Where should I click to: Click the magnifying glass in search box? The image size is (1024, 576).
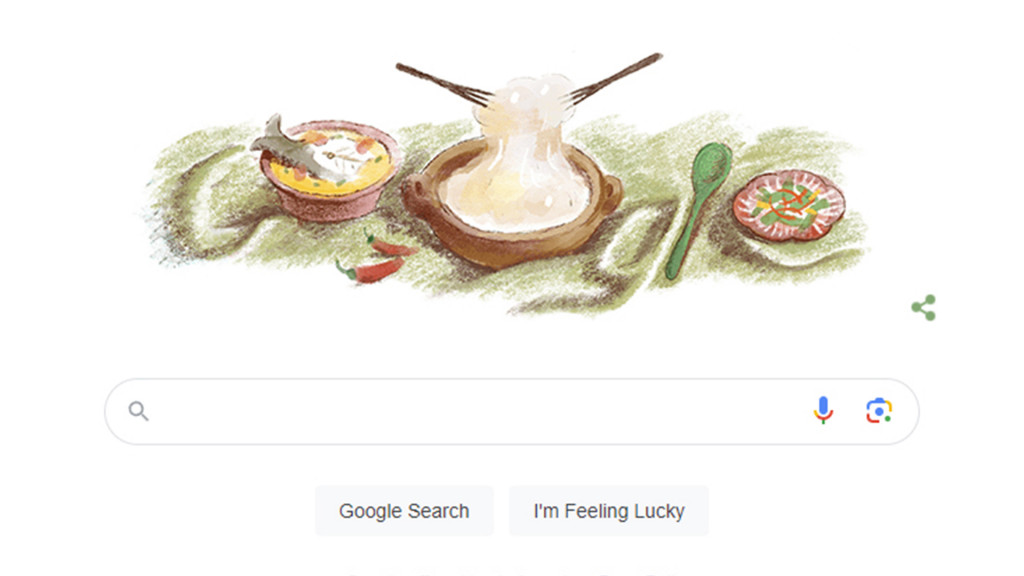click(x=138, y=411)
